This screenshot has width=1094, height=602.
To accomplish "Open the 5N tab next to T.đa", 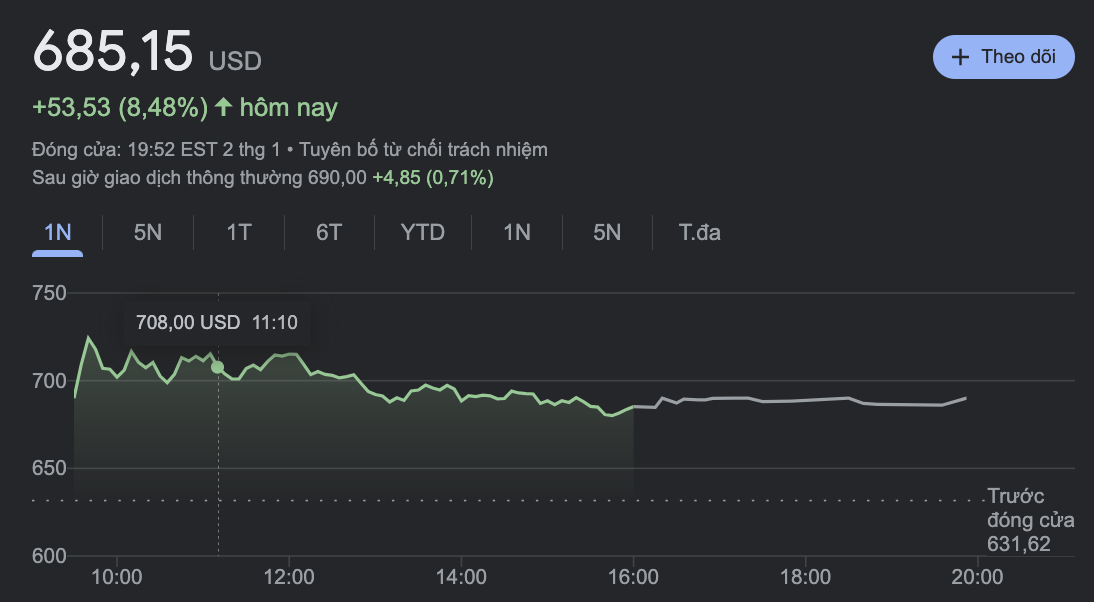I will 607,233.
